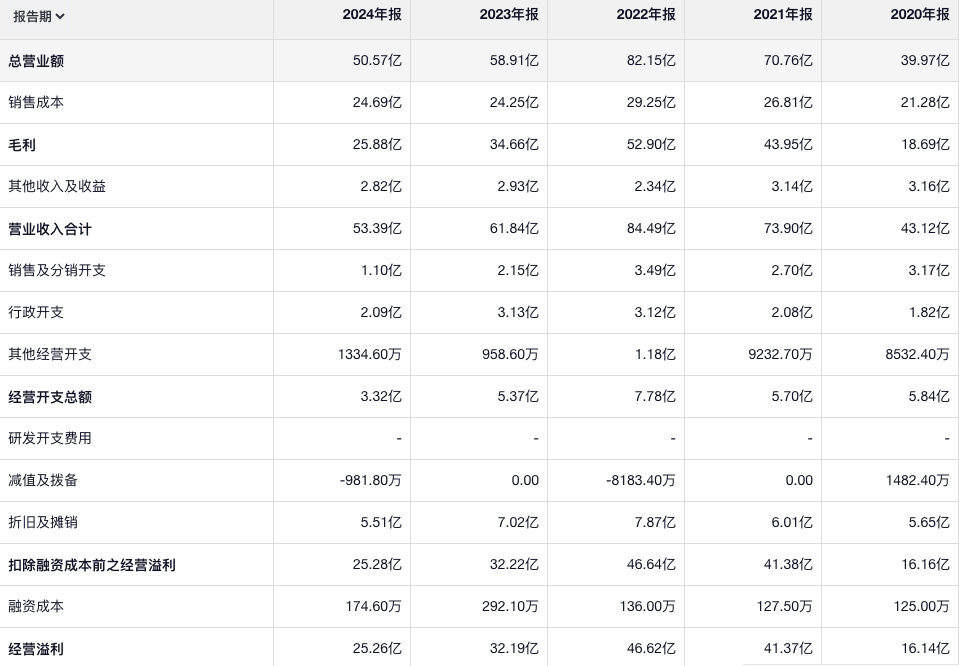Click the 2022年报 column header
Screen dimensions: 959x666
coord(646,15)
